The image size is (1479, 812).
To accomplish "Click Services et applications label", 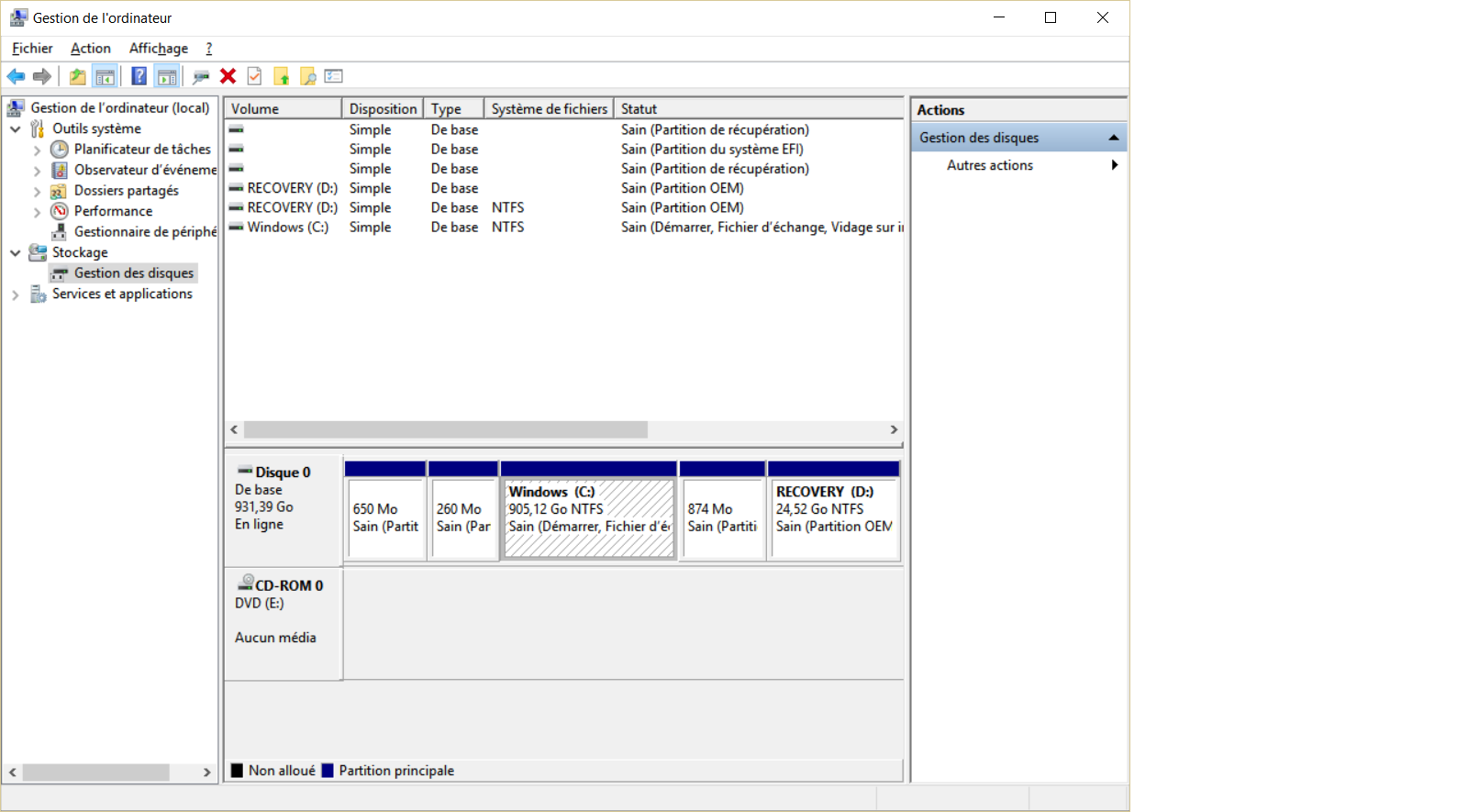I will [x=122, y=294].
